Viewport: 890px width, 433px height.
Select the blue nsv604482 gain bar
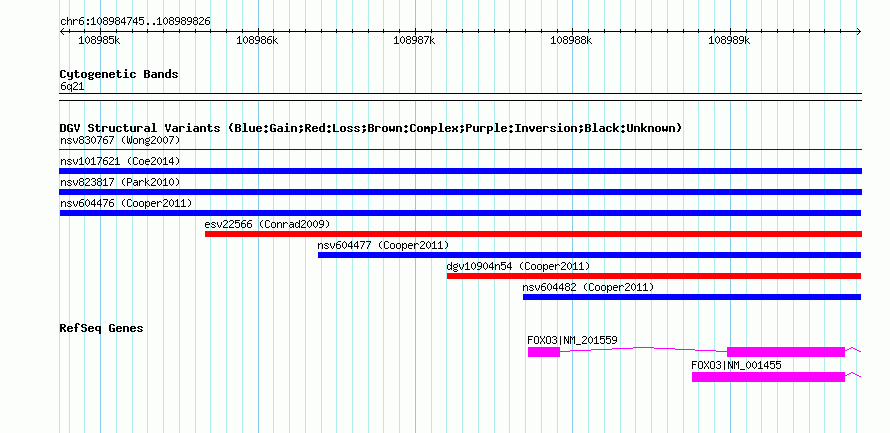[x=692, y=297]
